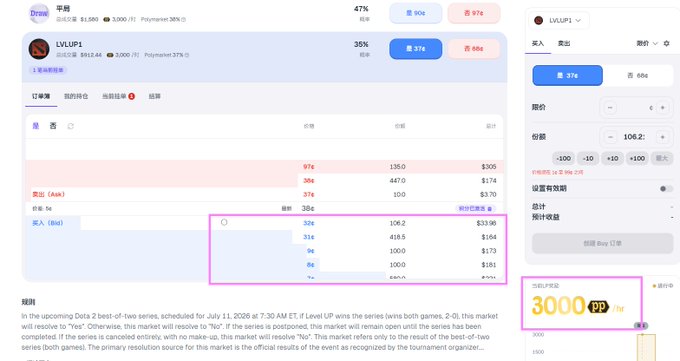
Task: Select the blue Yes 37¢ option in order panel
Action: [x=567, y=75]
